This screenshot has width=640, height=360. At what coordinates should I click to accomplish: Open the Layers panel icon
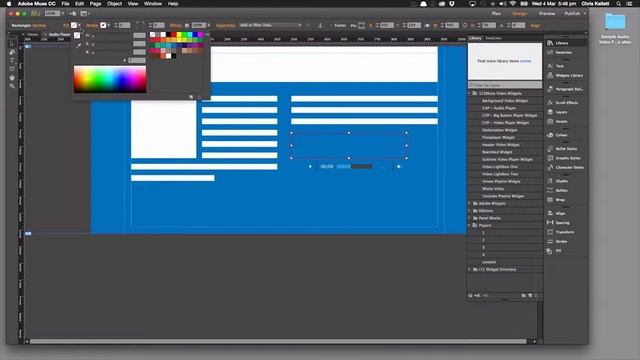pyautogui.click(x=550, y=112)
